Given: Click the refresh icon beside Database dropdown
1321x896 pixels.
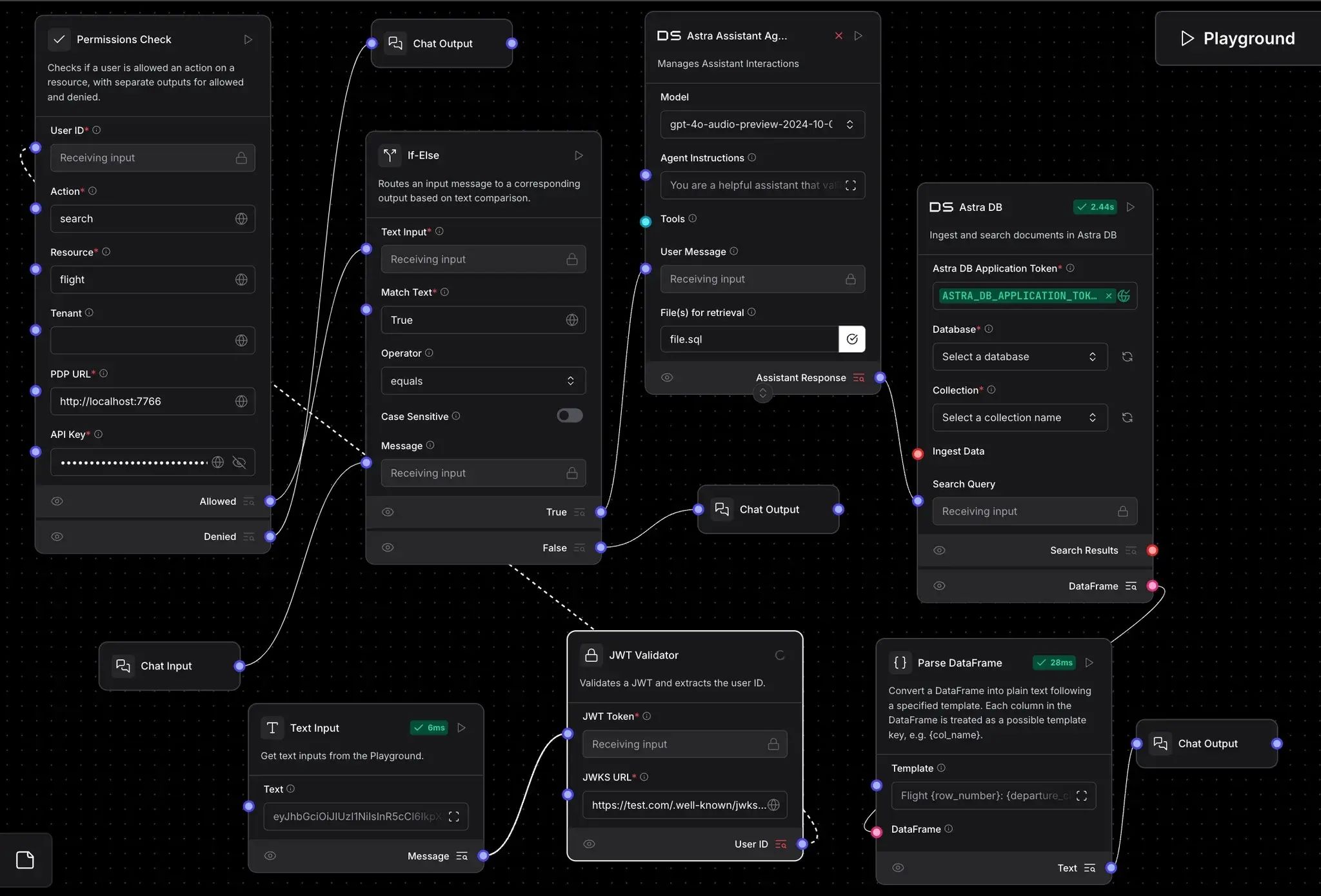Looking at the screenshot, I should pos(1127,357).
